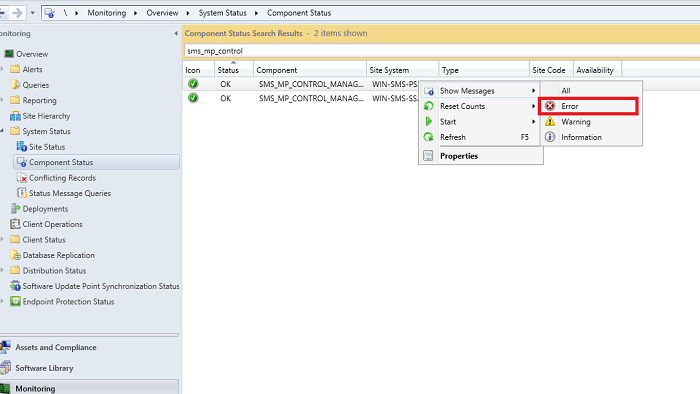This screenshot has height=394, width=700.
Task: Select the Database Replication tree item
Action: click(58, 255)
